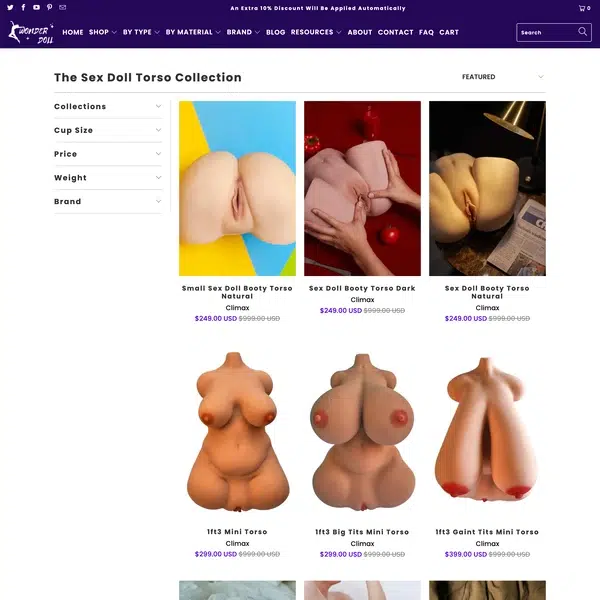Open the shopping cart icon at top right
Screen dimensions: 600x600
pyautogui.click(x=584, y=8)
